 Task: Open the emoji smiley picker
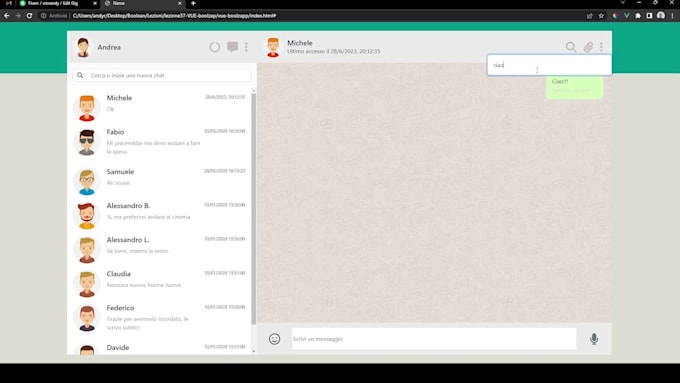pyautogui.click(x=274, y=339)
